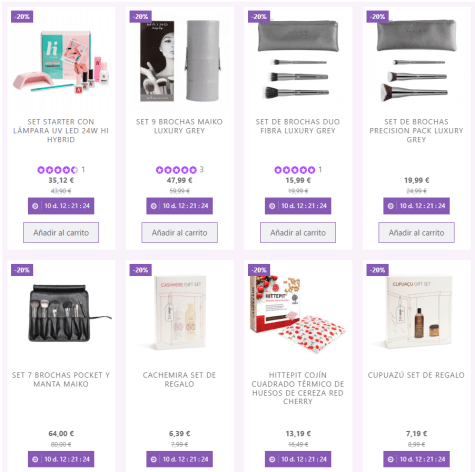Image resolution: width=475 pixels, height=472 pixels.
Task: Open Cupuazú Set de Regalo product link
Action: click(x=416, y=375)
